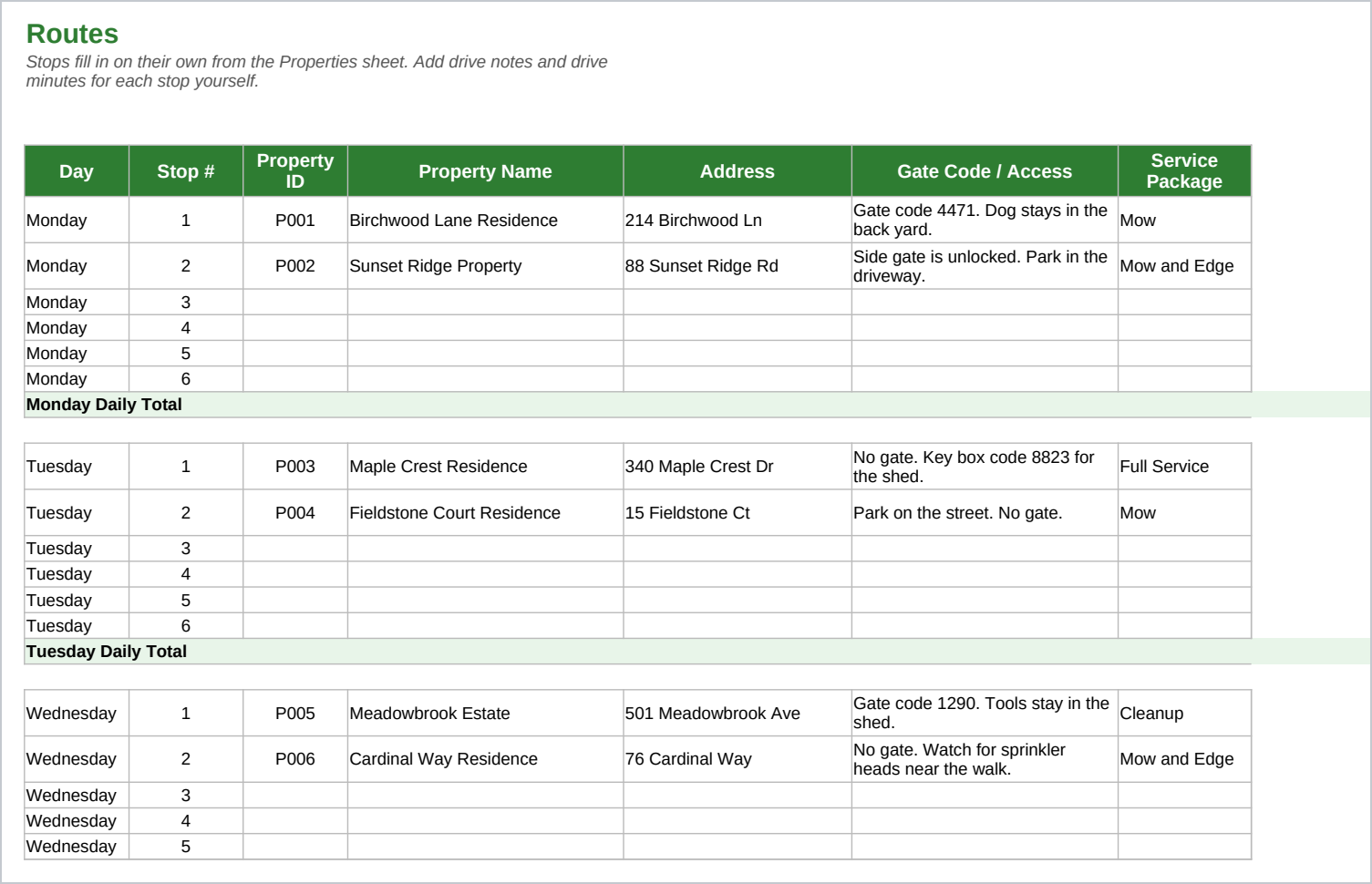
Task: Click the Park on the street note
Action: pyautogui.click(x=985, y=513)
